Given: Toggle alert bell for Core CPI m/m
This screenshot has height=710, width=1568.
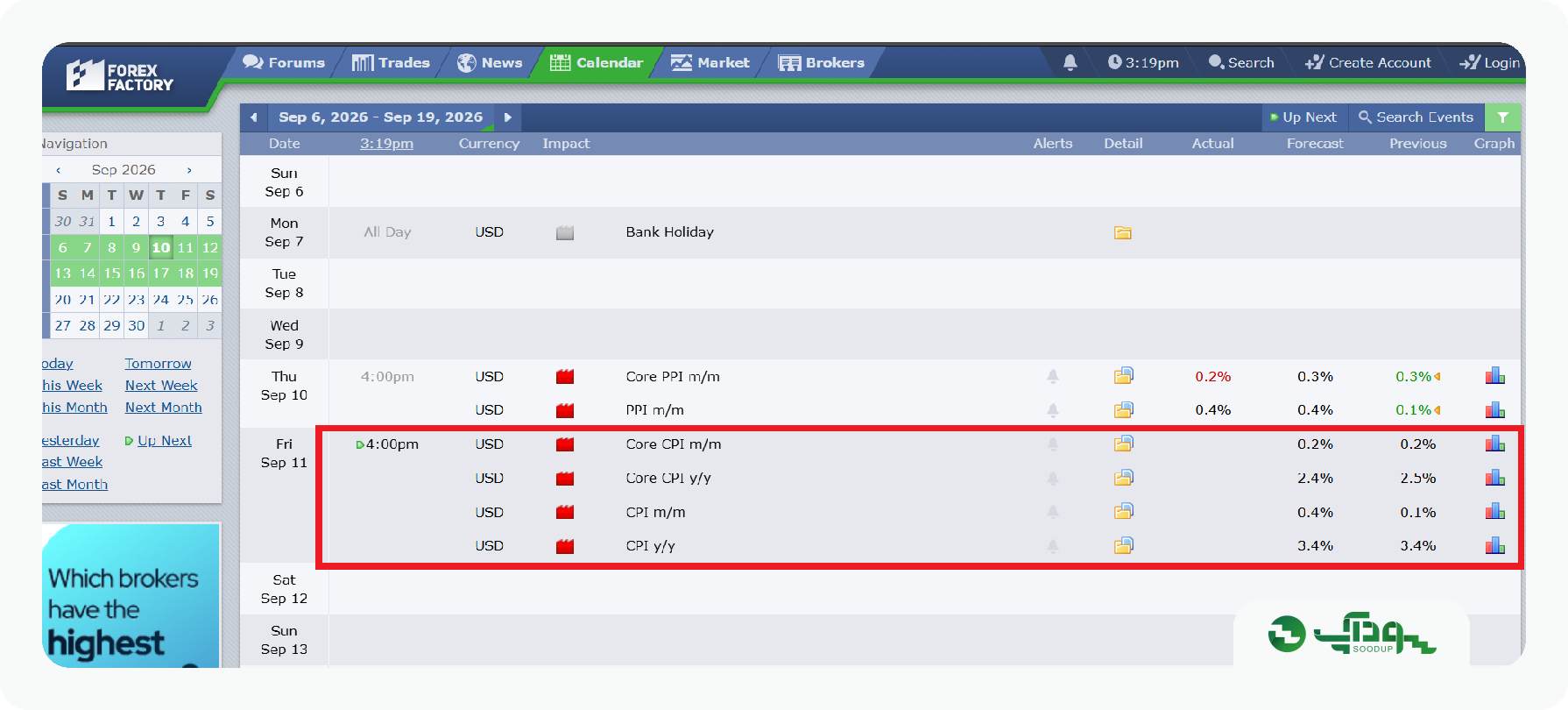Looking at the screenshot, I should pos(1053,444).
